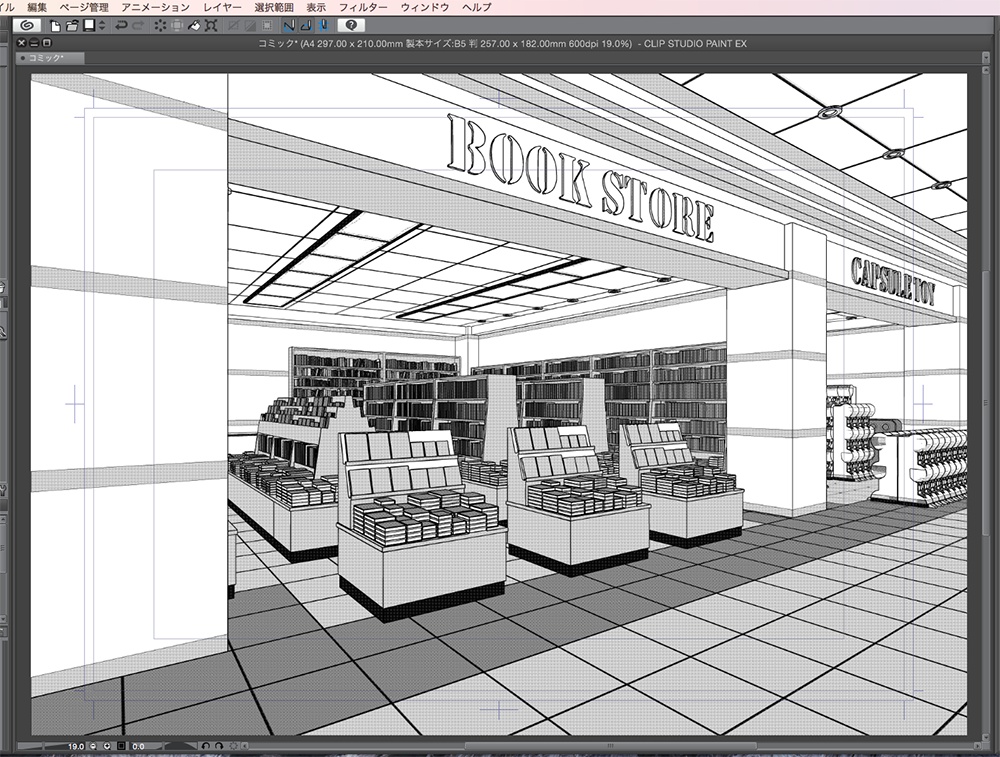
Task: Click the Fill bucket icon
Action: (195, 26)
